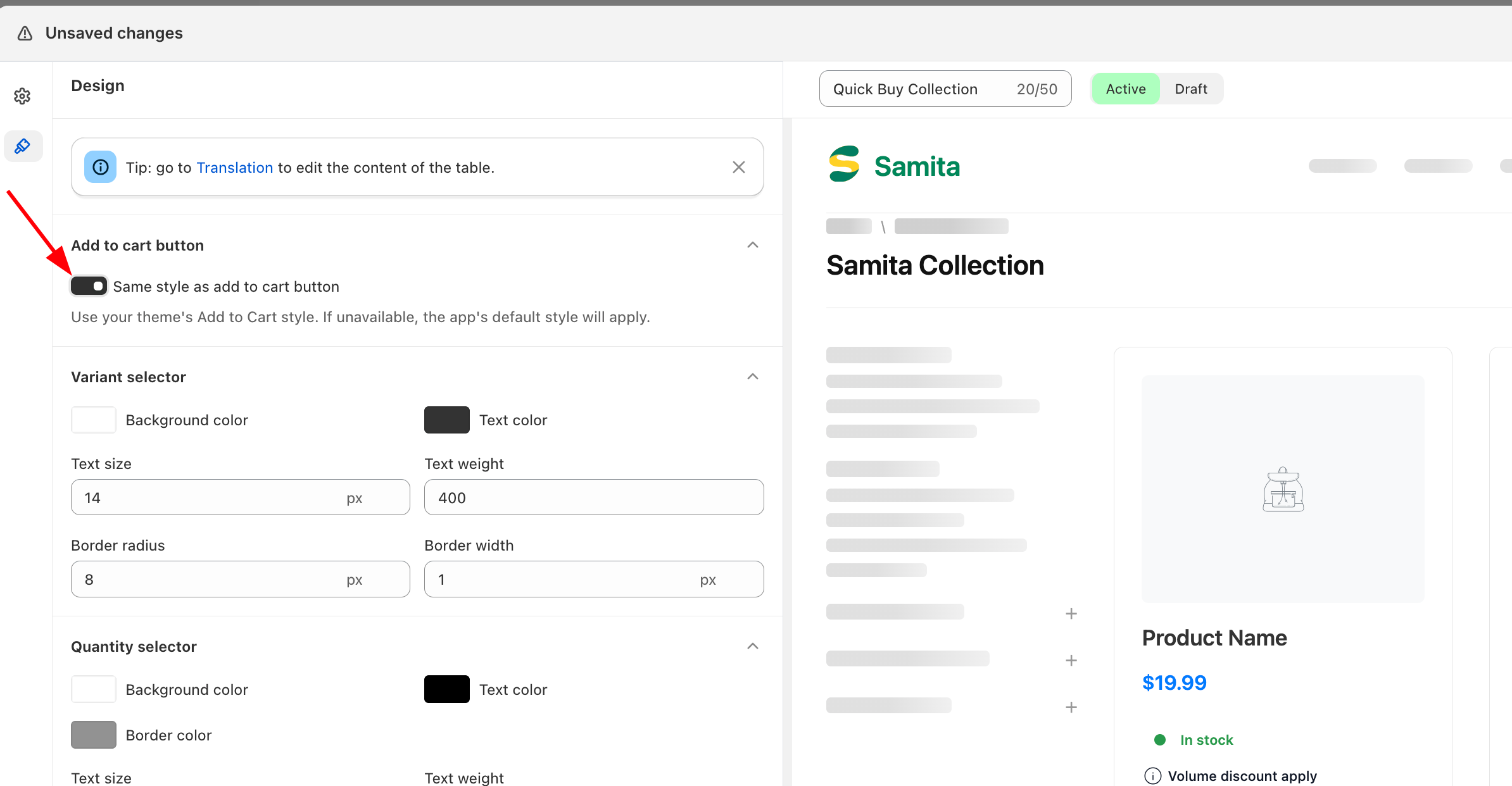Screen dimensions: 1512x786
Task: Toggle Same style as add to cart button
Action: (x=89, y=286)
